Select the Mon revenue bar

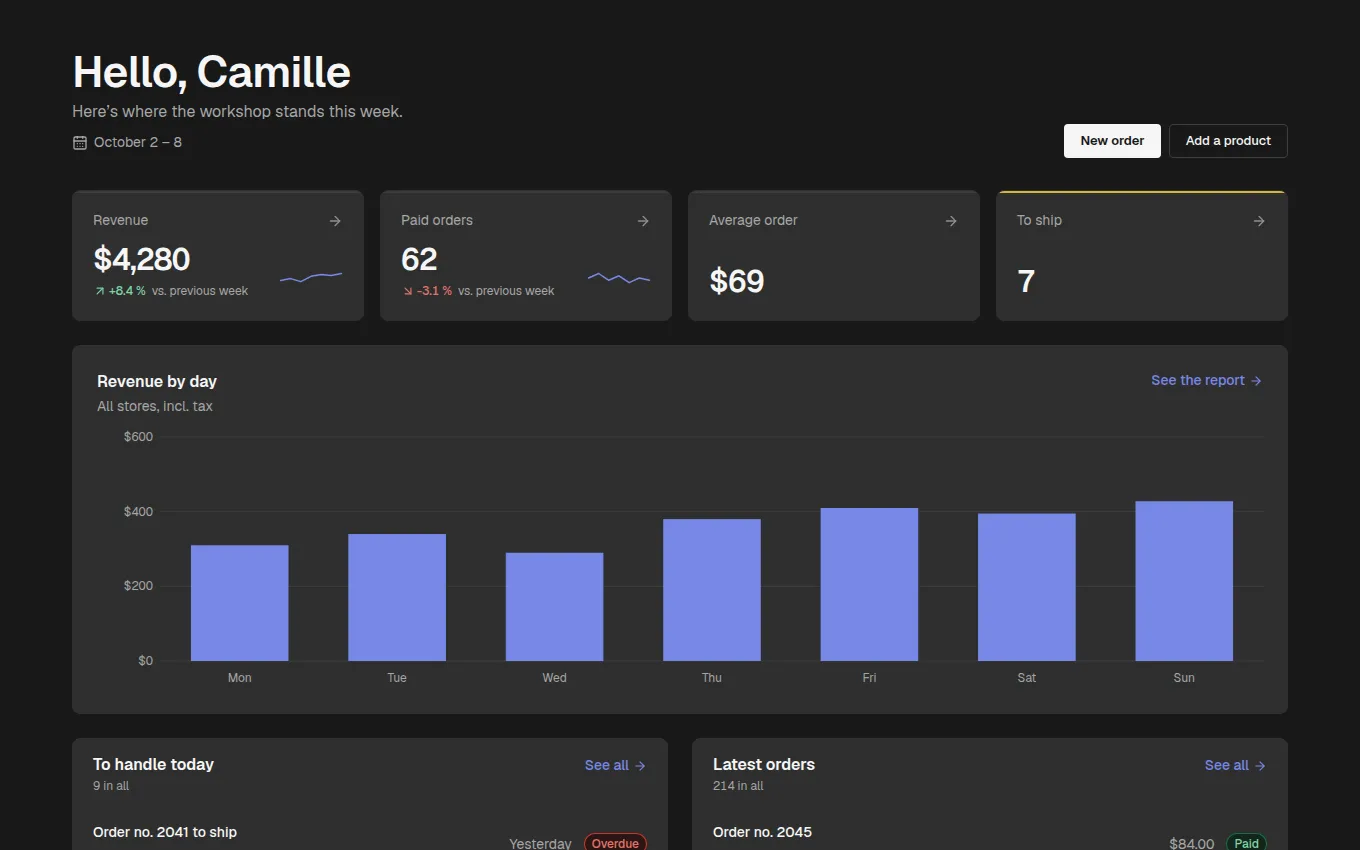240,603
